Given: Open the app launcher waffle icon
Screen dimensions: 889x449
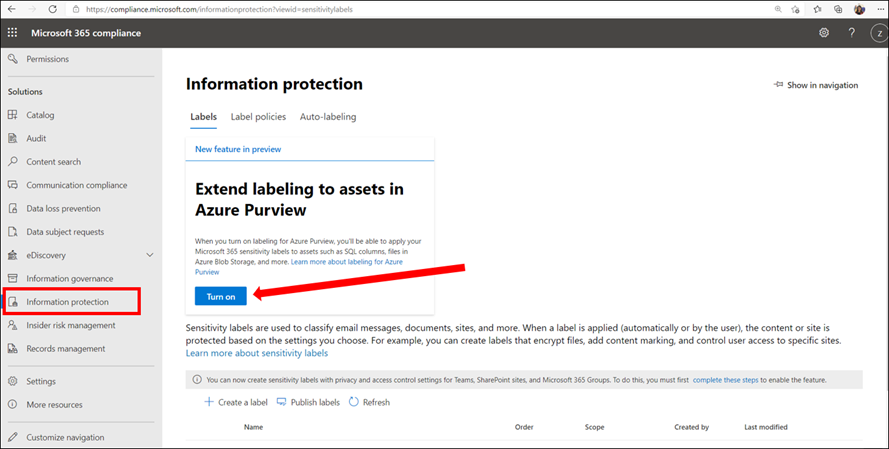Looking at the screenshot, I should (12, 33).
